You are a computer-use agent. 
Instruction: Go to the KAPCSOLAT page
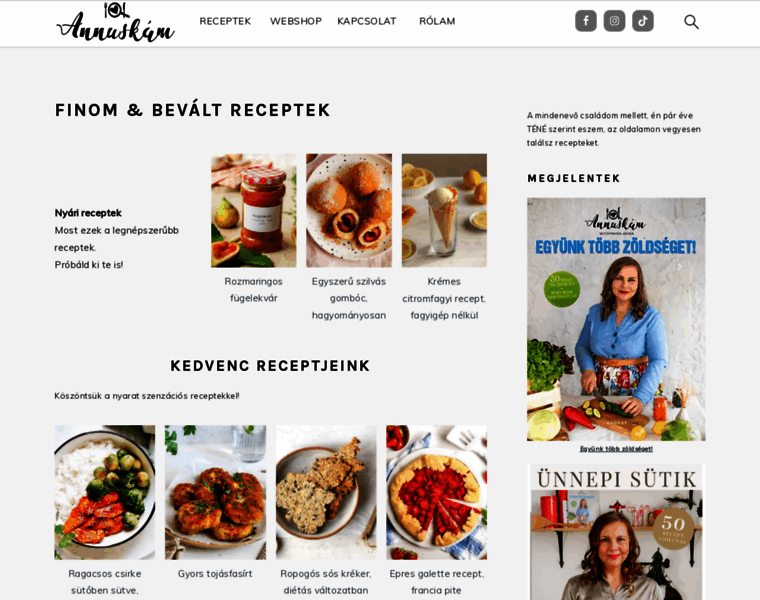pyautogui.click(x=367, y=21)
